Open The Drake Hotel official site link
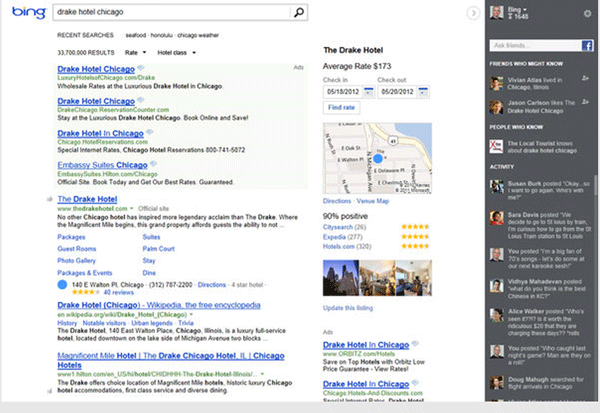The height and width of the screenshot is (413, 600). pos(87,199)
